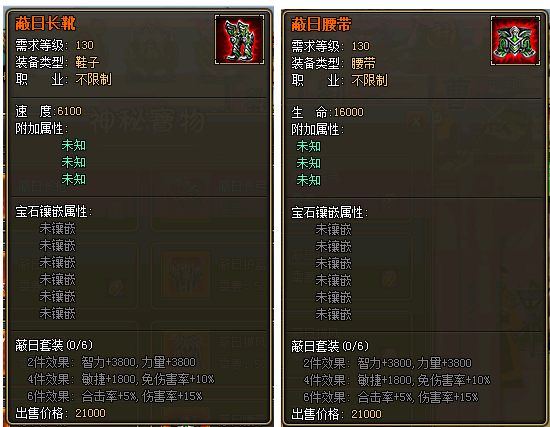The width and height of the screenshot is (550, 427).
Task: Click boots sale price 21000
Action: tap(90, 413)
